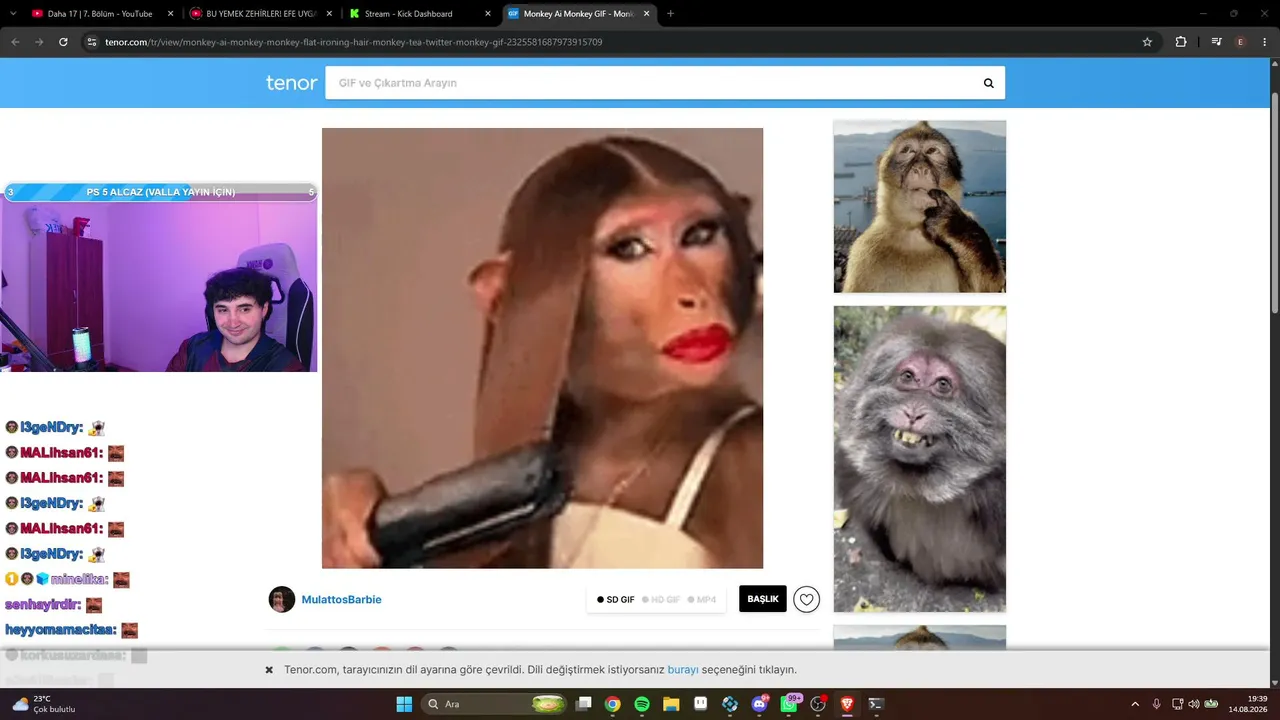Image resolution: width=1280 pixels, height=720 pixels.
Task: Show hidden system tray icons
Action: pyautogui.click(x=1135, y=704)
